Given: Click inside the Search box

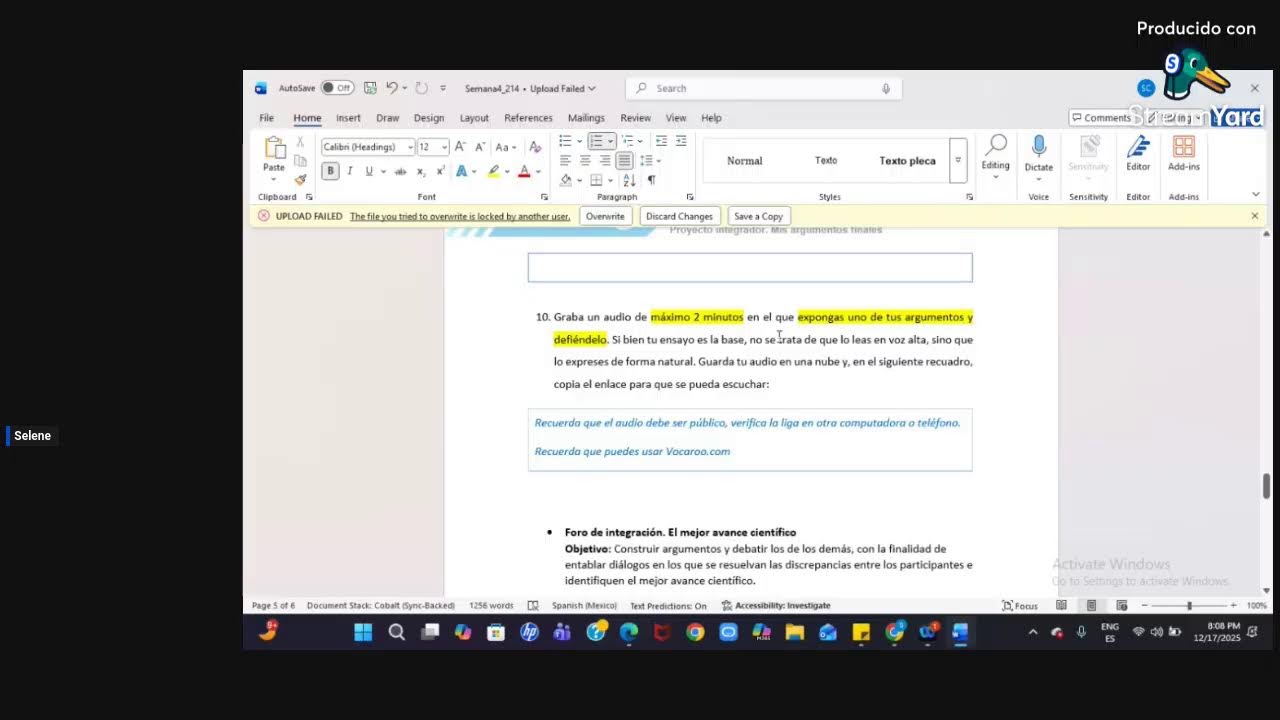Looking at the screenshot, I should 763,88.
